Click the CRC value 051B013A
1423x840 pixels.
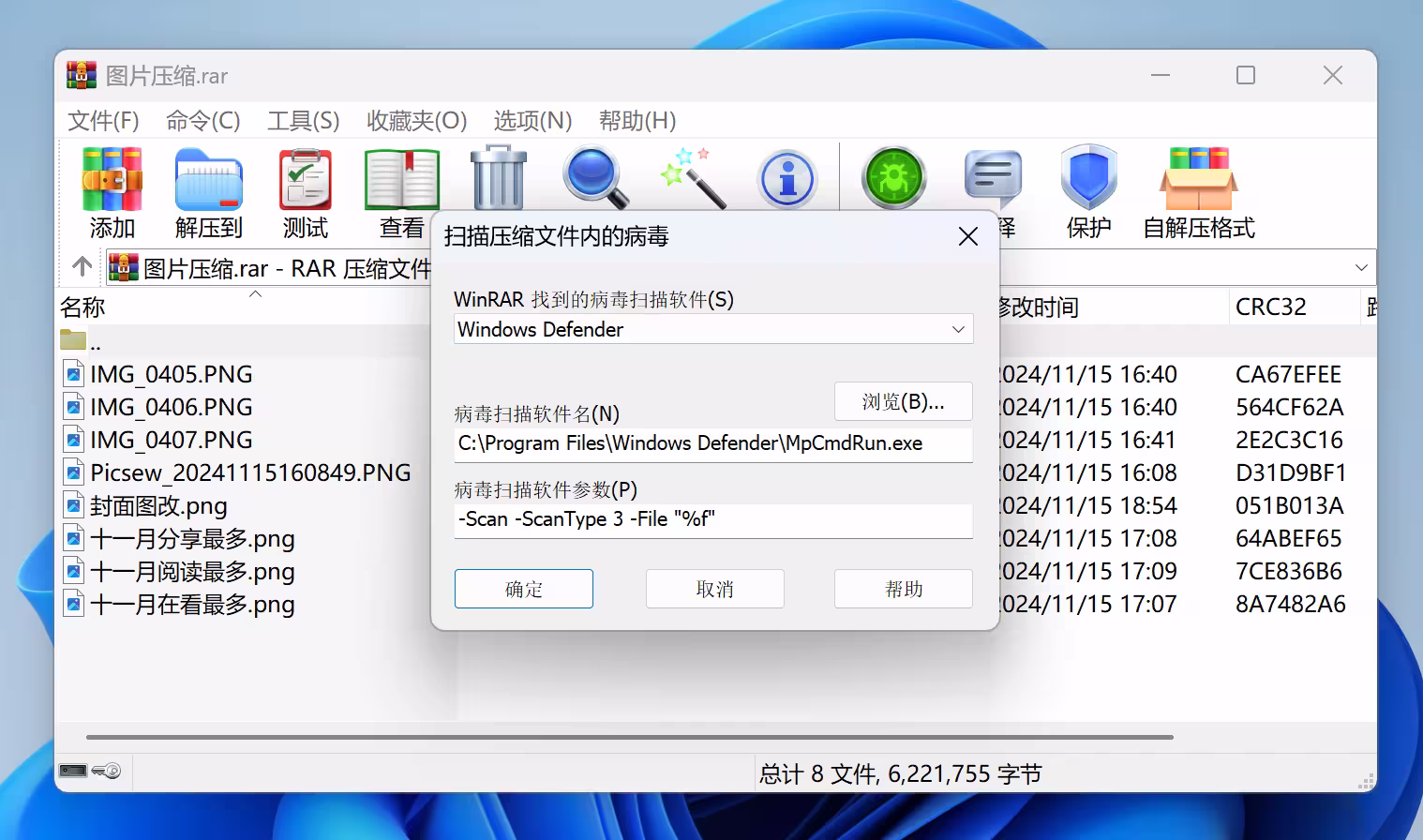click(1289, 505)
